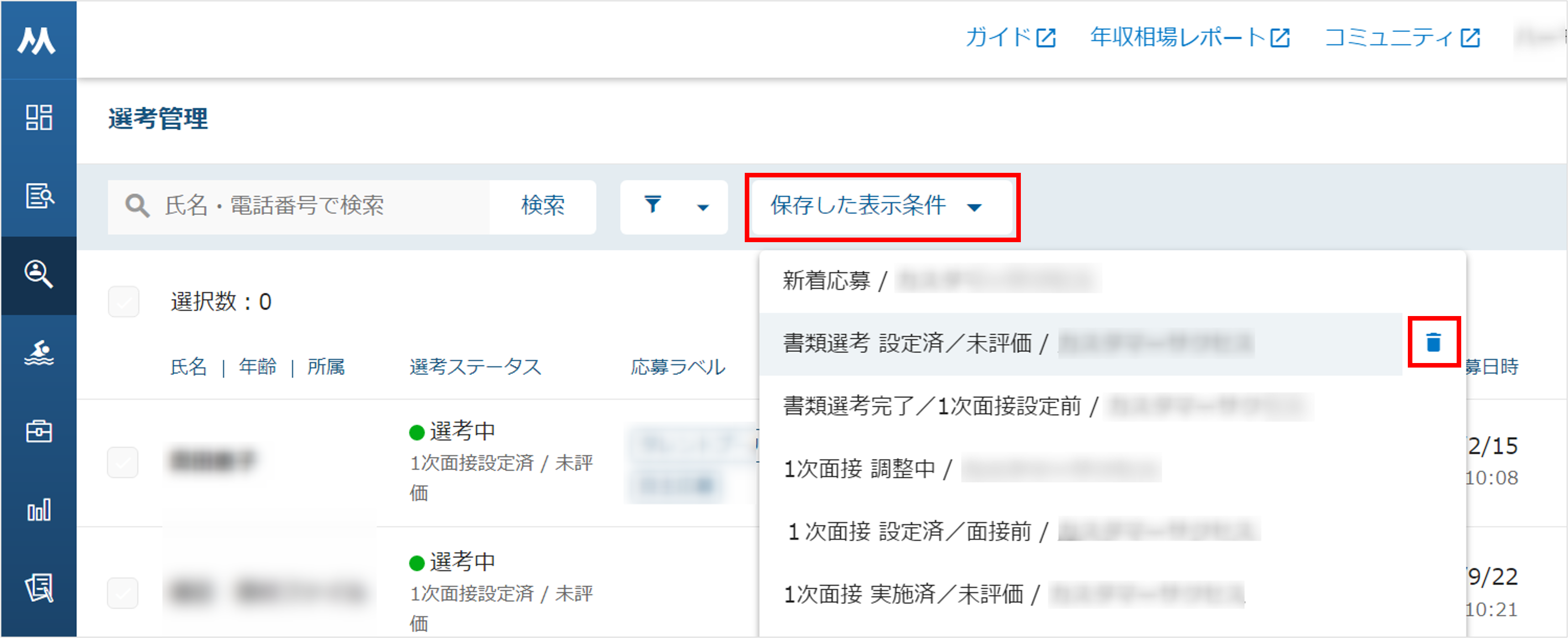Screen dimensions: 1568x638
Task: Open the bar chart reports icon
Action: [x=39, y=510]
